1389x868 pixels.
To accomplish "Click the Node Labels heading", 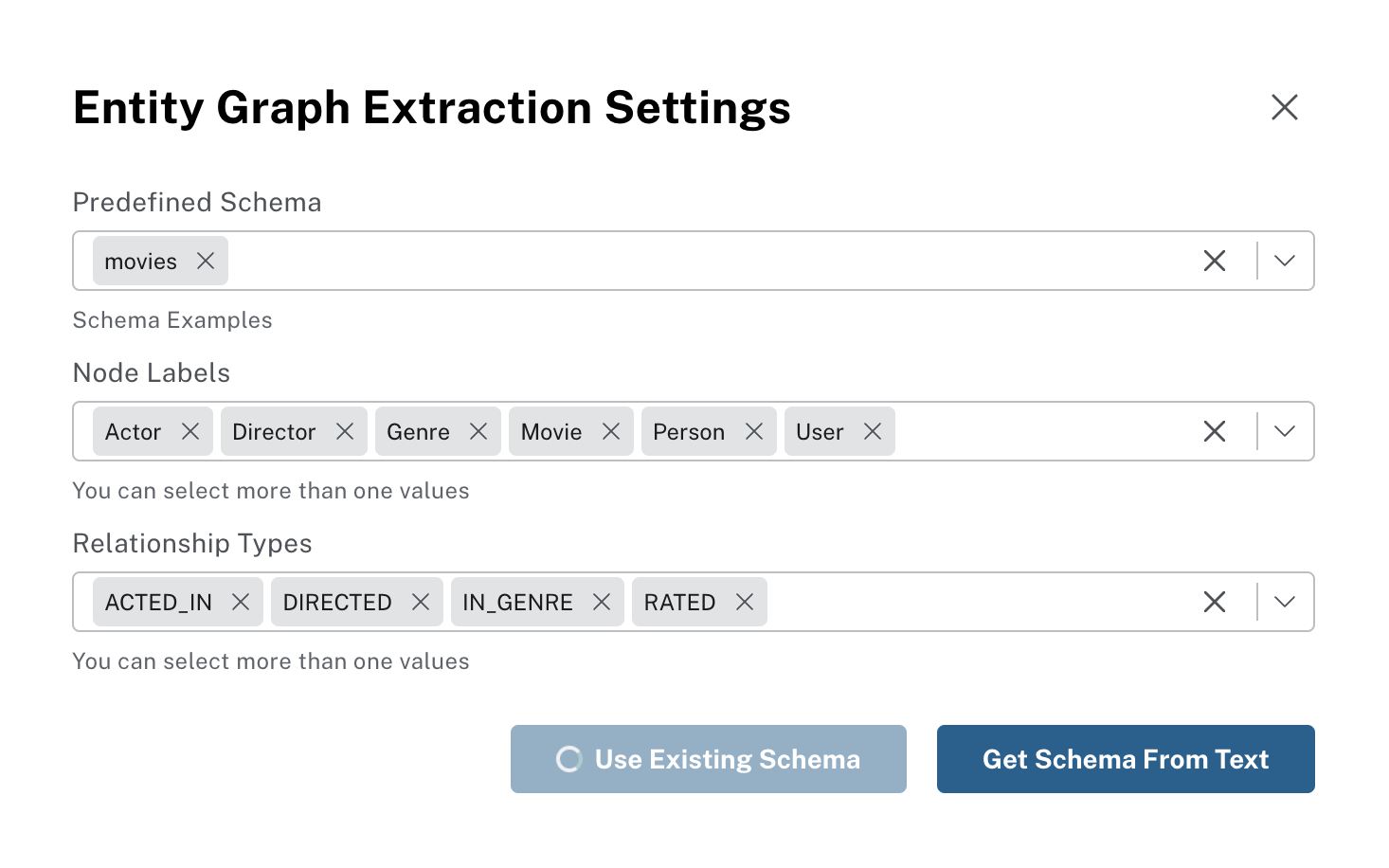I will 152,372.
